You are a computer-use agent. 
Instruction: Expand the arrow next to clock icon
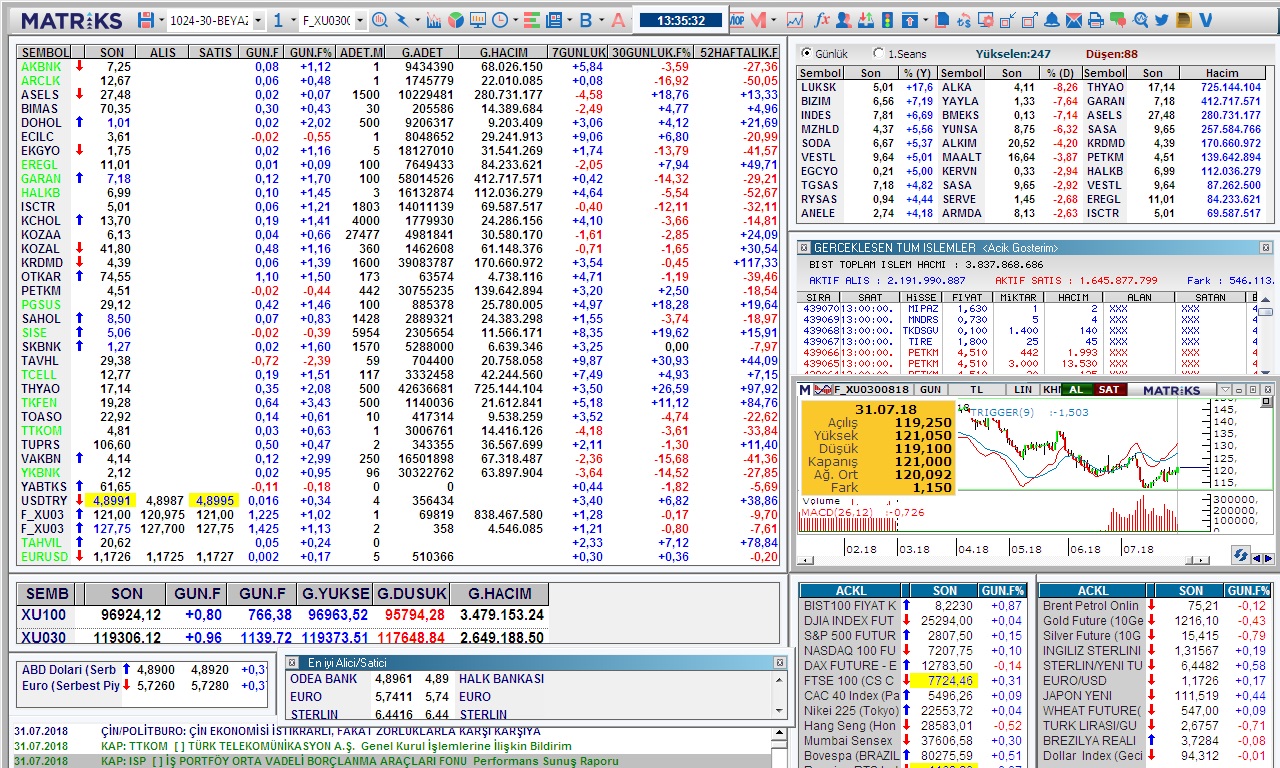(515, 20)
